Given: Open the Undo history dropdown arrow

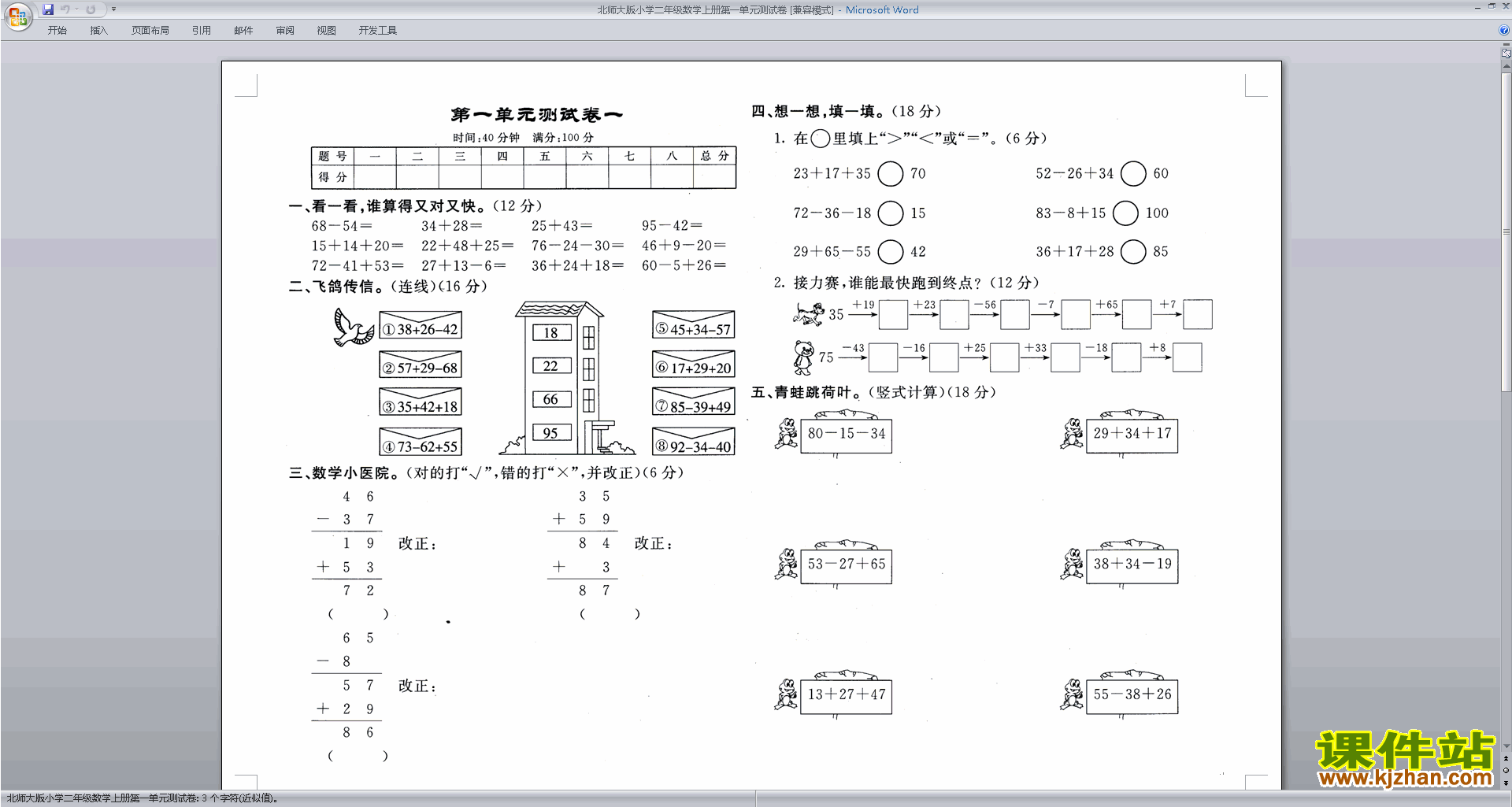Looking at the screenshot, I should 76,9.
